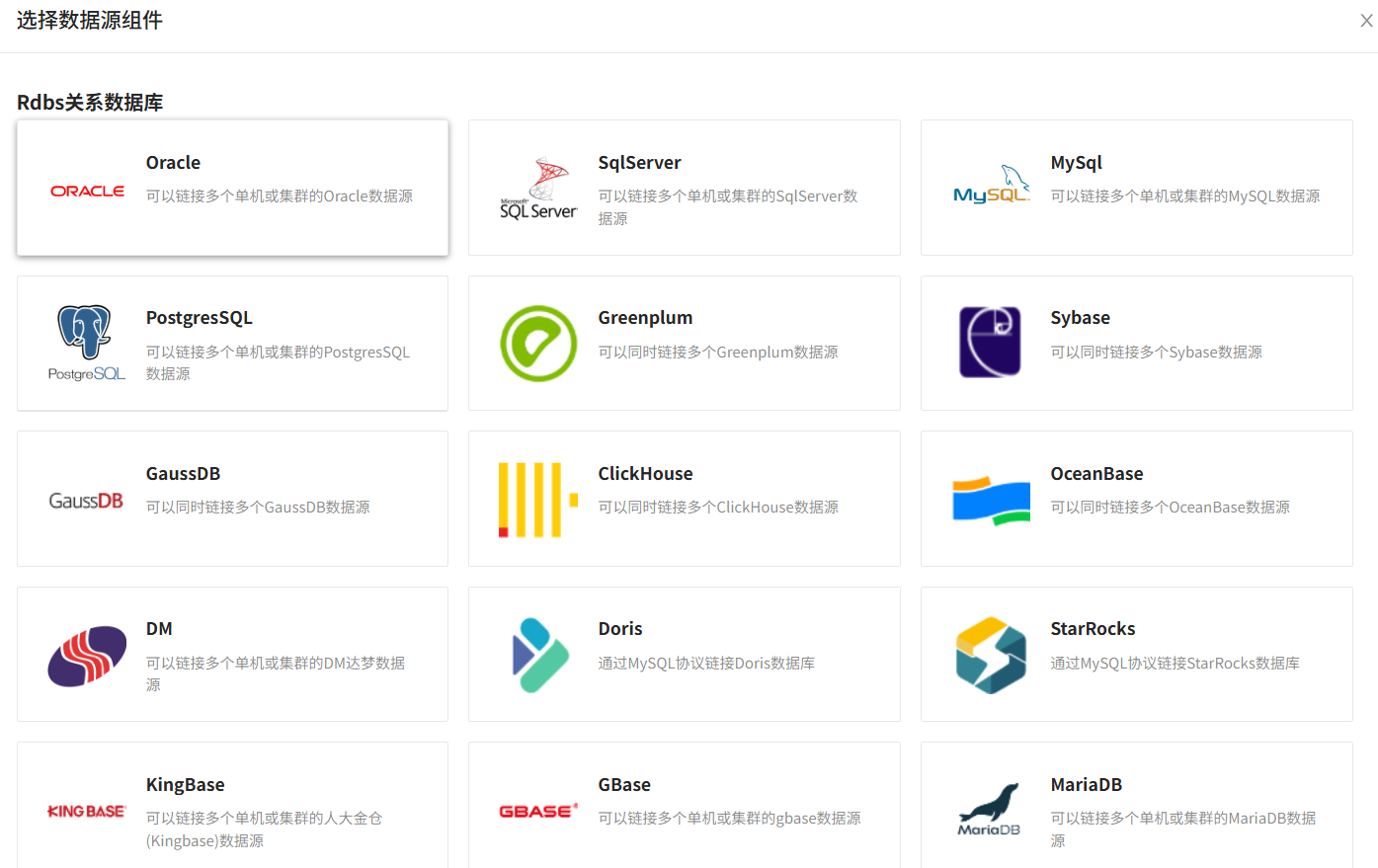Close the 选择数据源组件 dialog
This screenshot has height=868, width=1378.
coord(1365,19)
